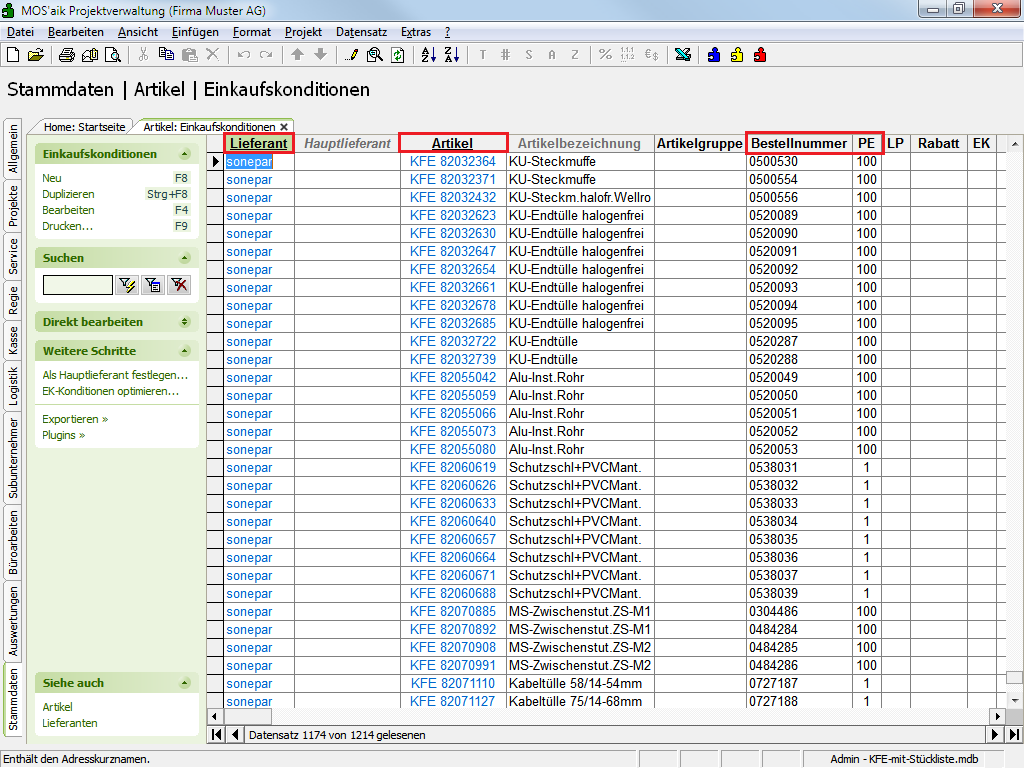Expand the Direkt bearbeiten panel
Viewport: 1024px width, 768px height.
coord(184,322)
